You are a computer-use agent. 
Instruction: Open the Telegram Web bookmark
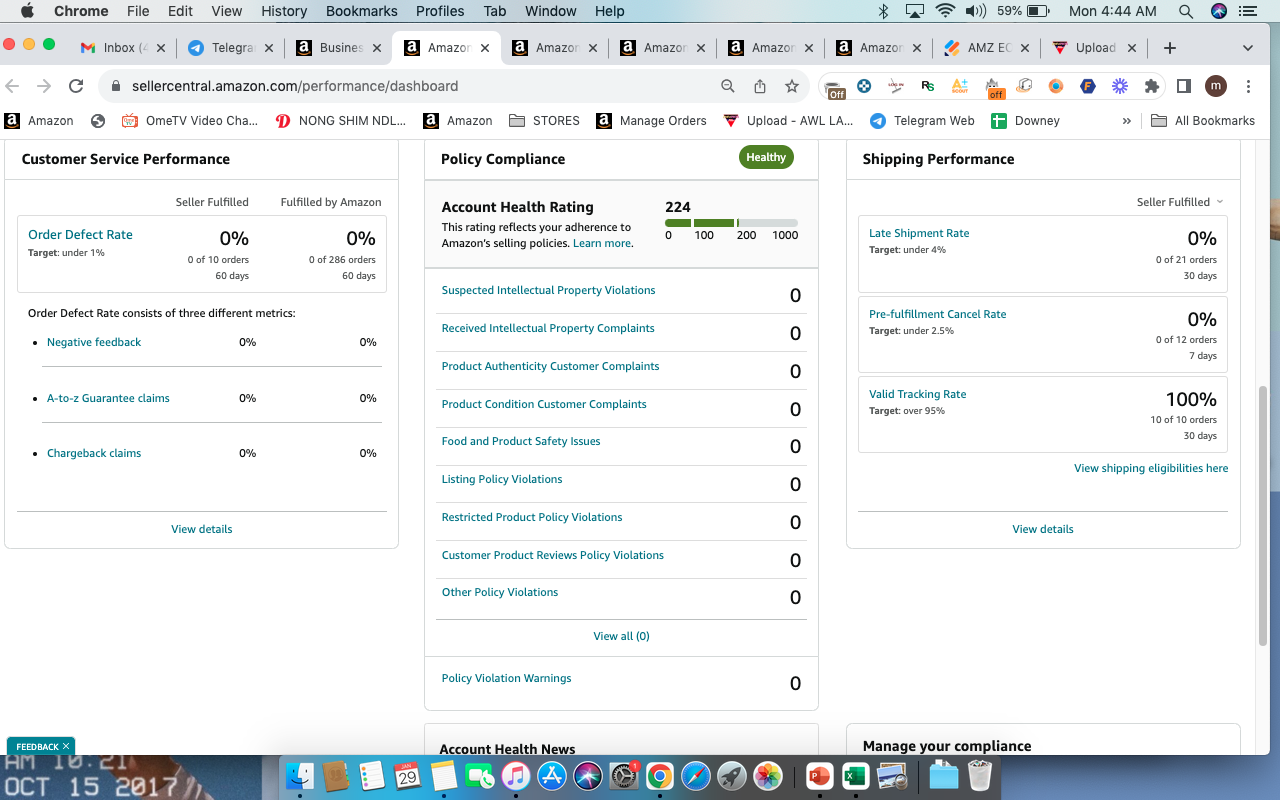point(922,121)
